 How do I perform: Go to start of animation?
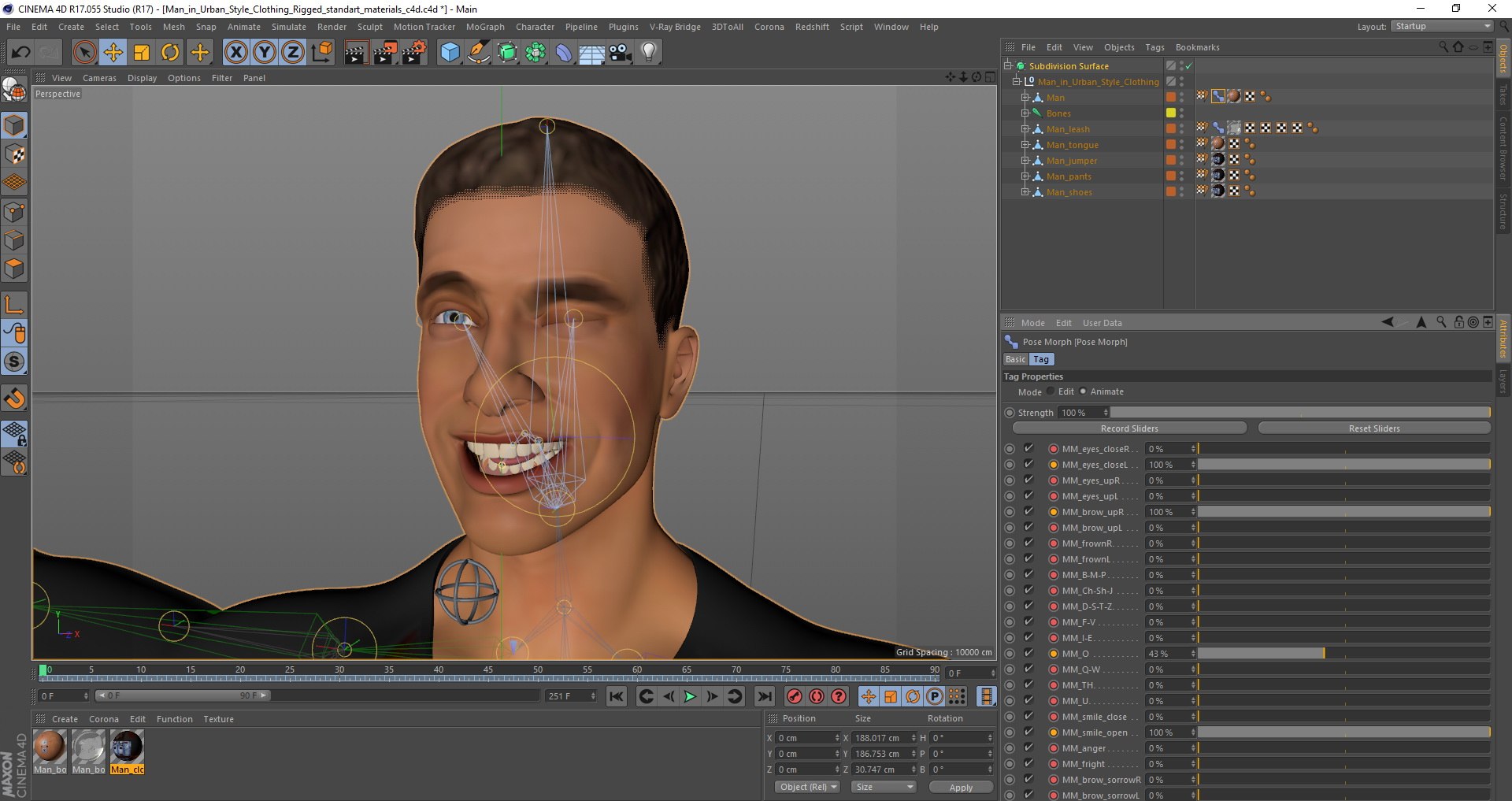coord(617,696)
